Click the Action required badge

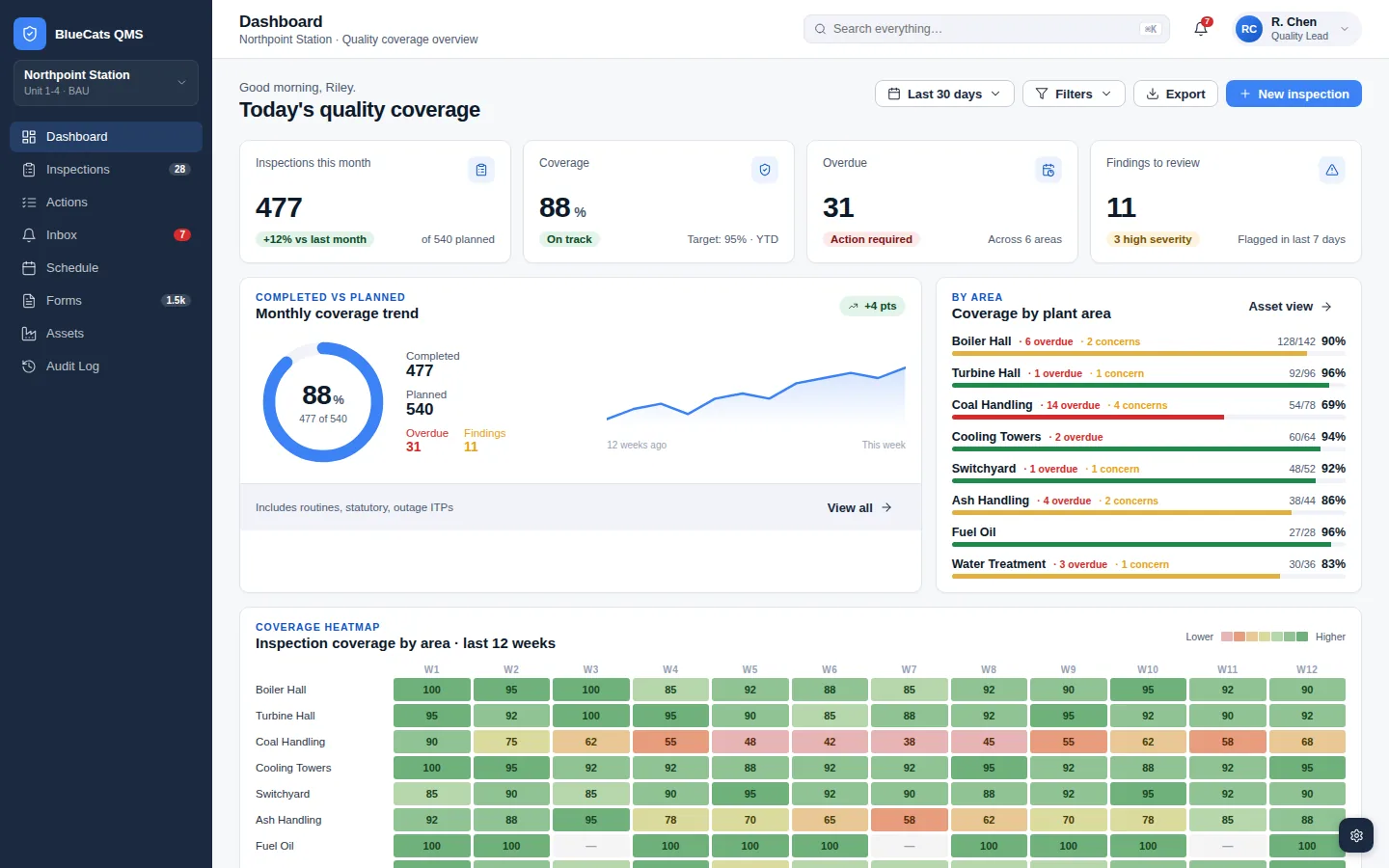tap(871, 239)
